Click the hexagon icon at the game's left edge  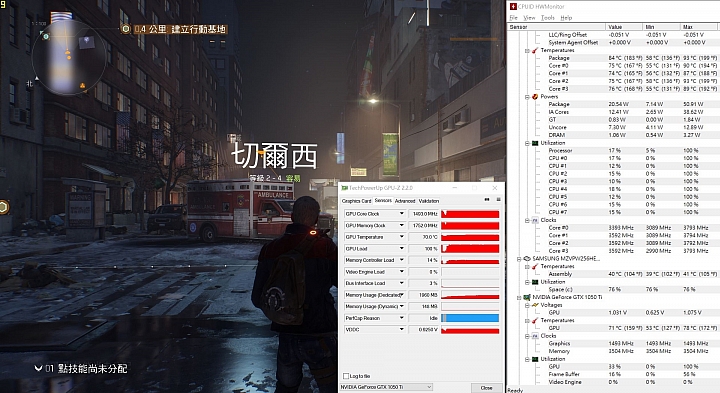coord(4,207)
